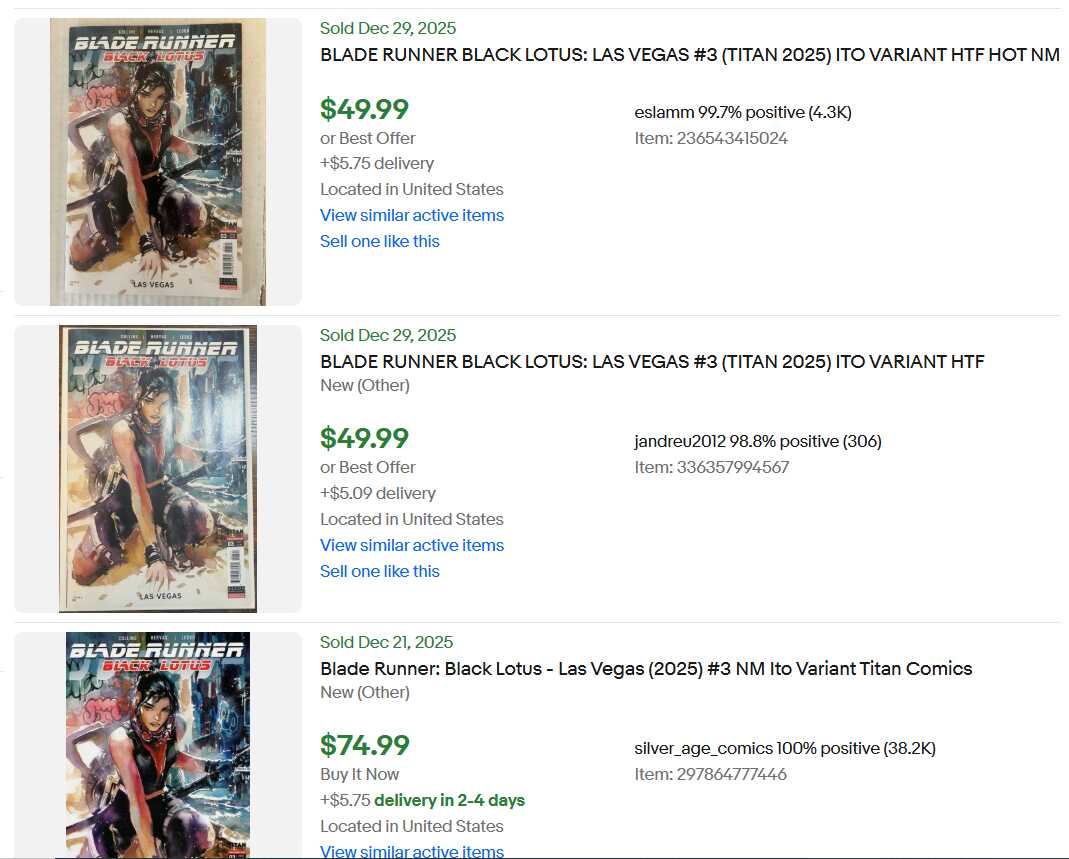Click item number 297864777446

pos(710,774)
